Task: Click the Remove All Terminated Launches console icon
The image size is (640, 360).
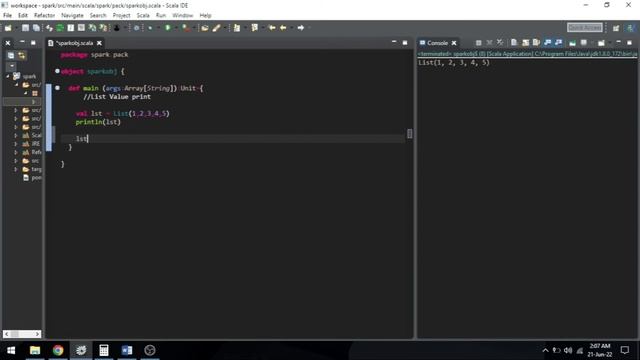Action: click(x=500, y=42)
